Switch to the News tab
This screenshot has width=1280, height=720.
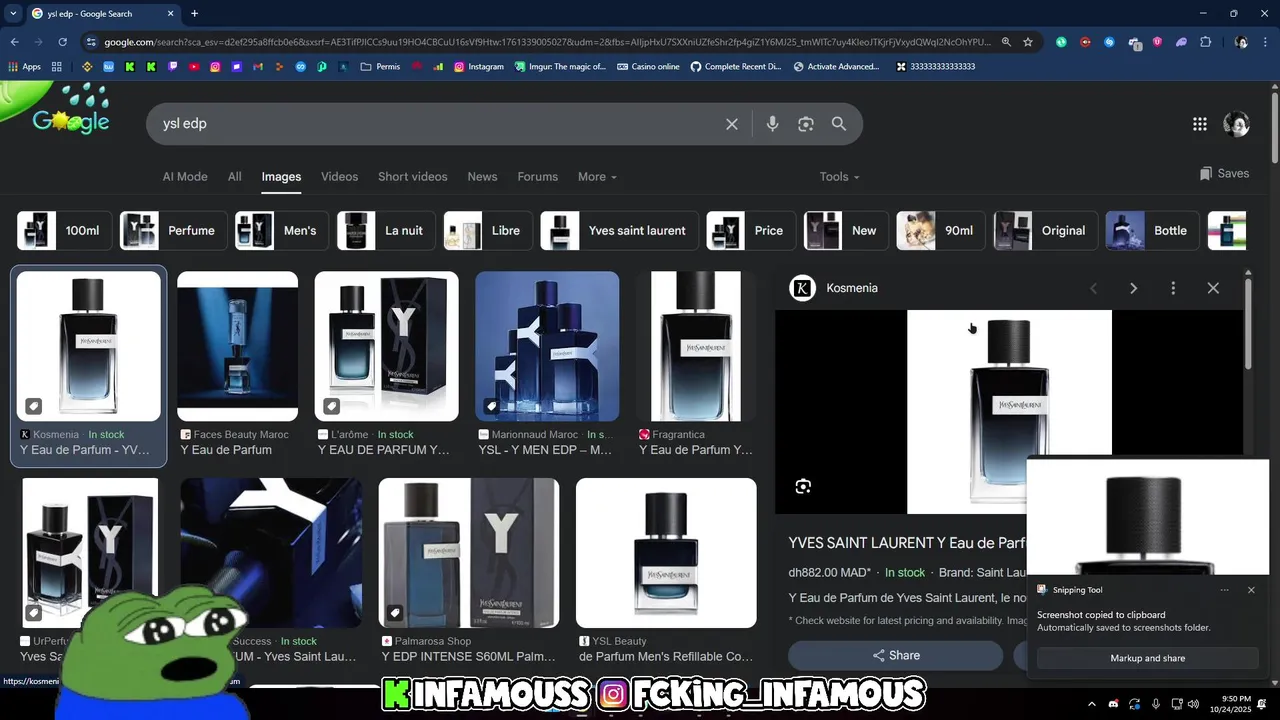click(482, 176)
